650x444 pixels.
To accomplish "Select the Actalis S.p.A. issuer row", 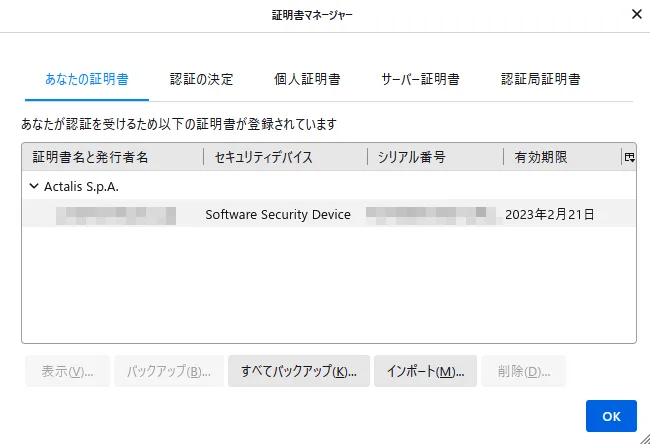I will [x=329, y=186].
